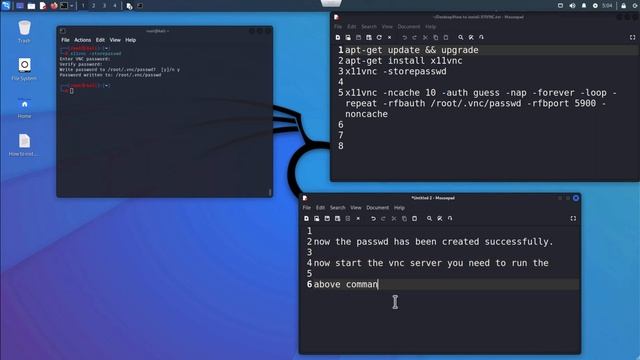The image size is (640, 360).
Task: Switch to workspace 2 in the panel
Action: (x=93, y=6)
